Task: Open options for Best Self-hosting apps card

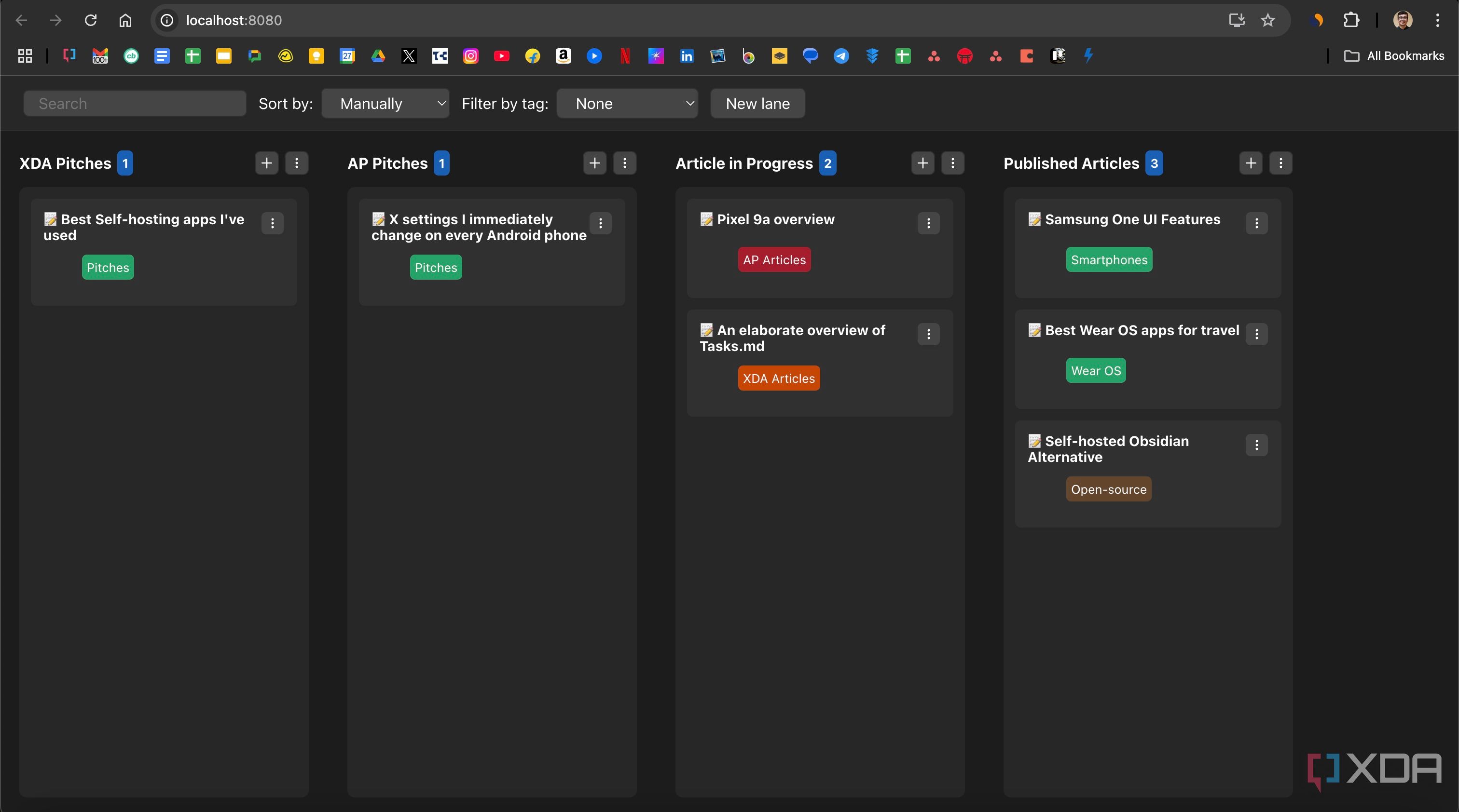Action: tap(273, 223)
